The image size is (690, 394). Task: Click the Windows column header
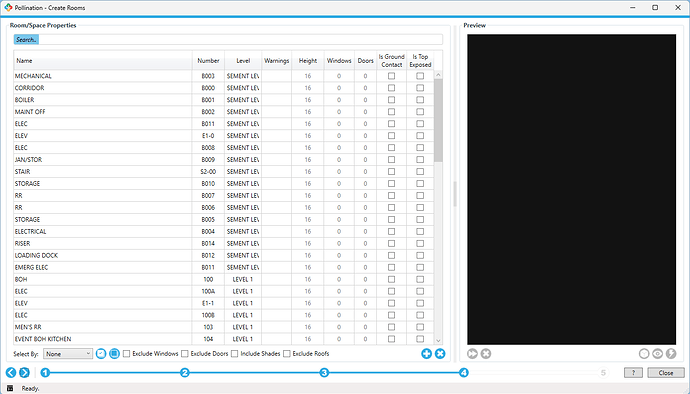(339, 61)
